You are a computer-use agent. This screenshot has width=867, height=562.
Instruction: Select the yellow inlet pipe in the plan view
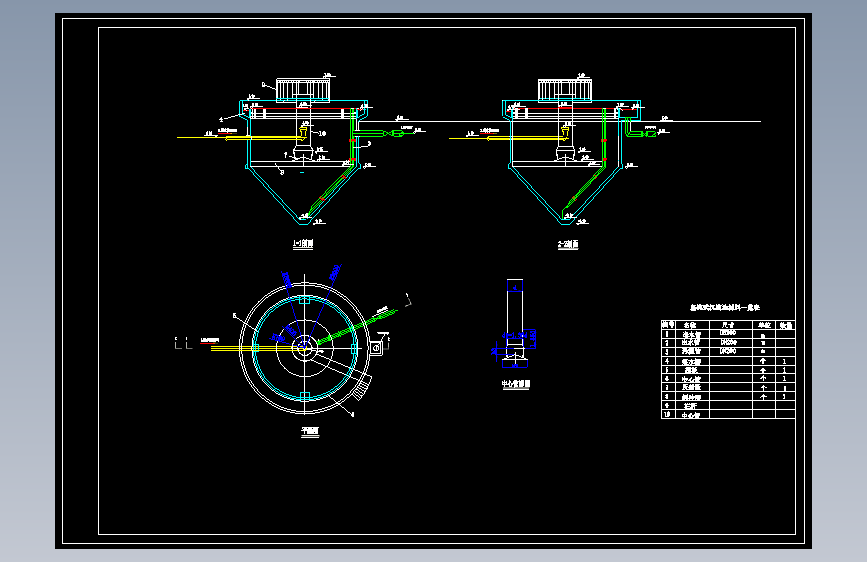[x=257, y=348]
